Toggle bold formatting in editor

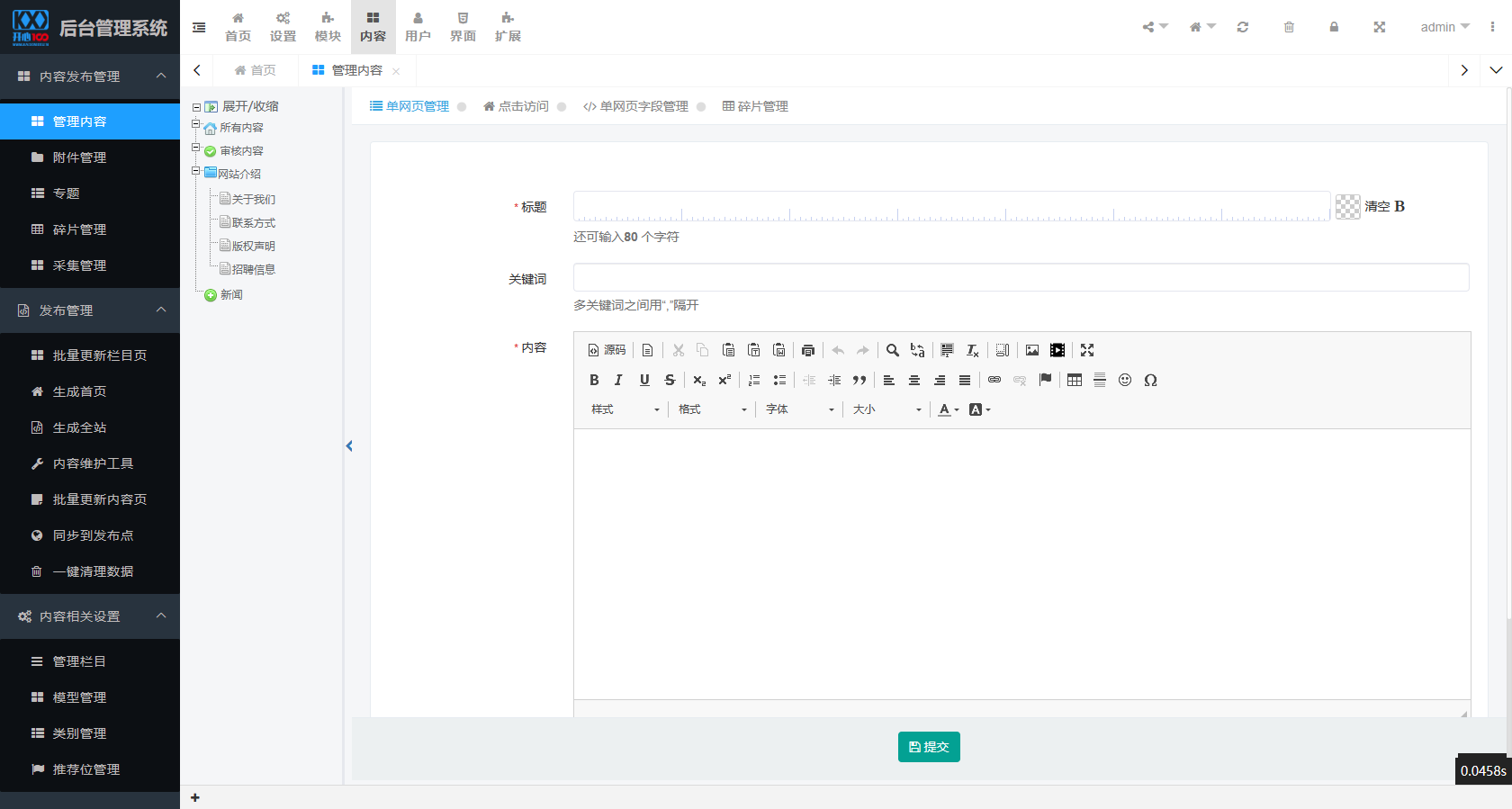(x=594, y=380)
